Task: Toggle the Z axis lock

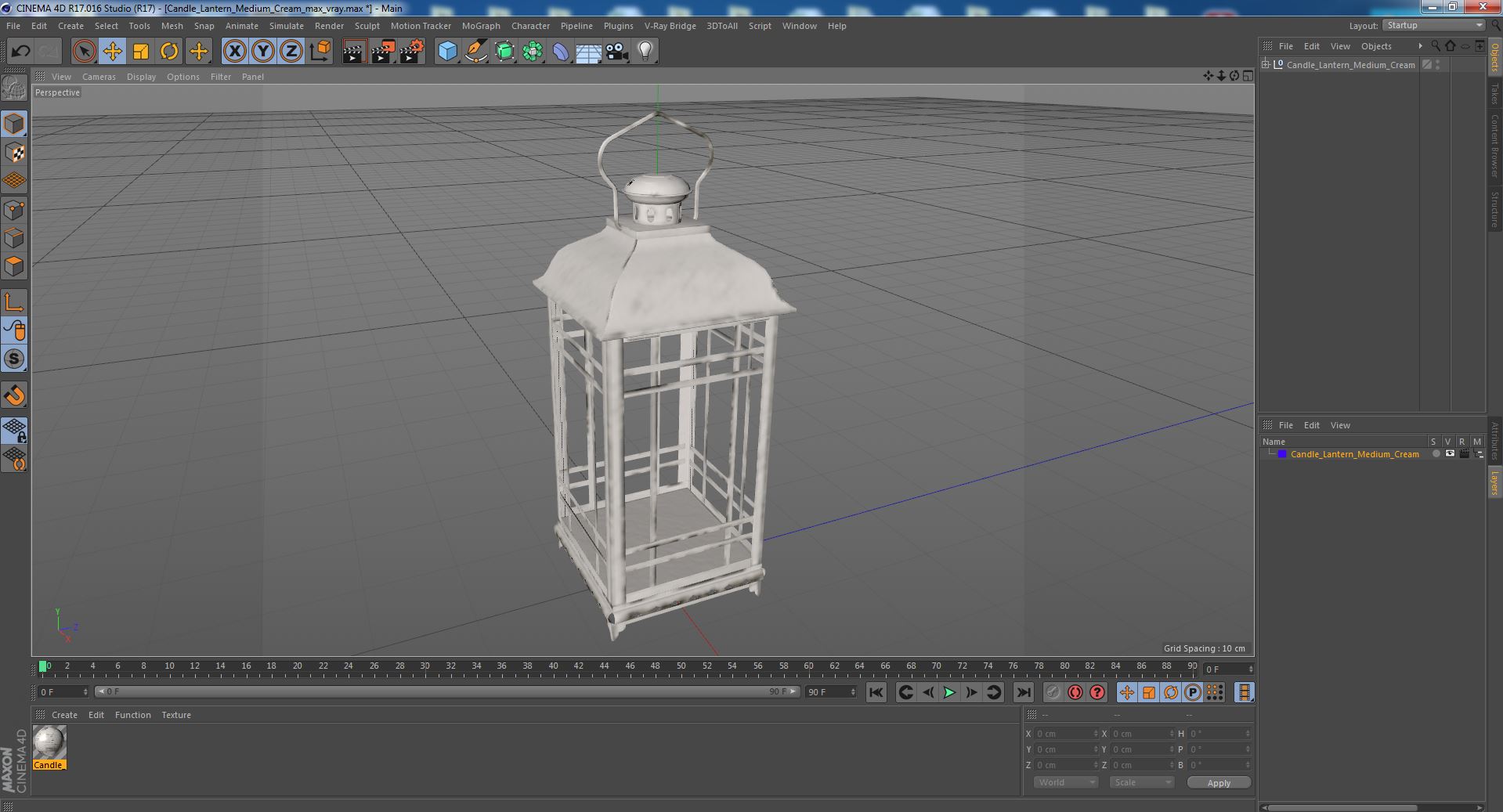Action: tap(291, 52)
